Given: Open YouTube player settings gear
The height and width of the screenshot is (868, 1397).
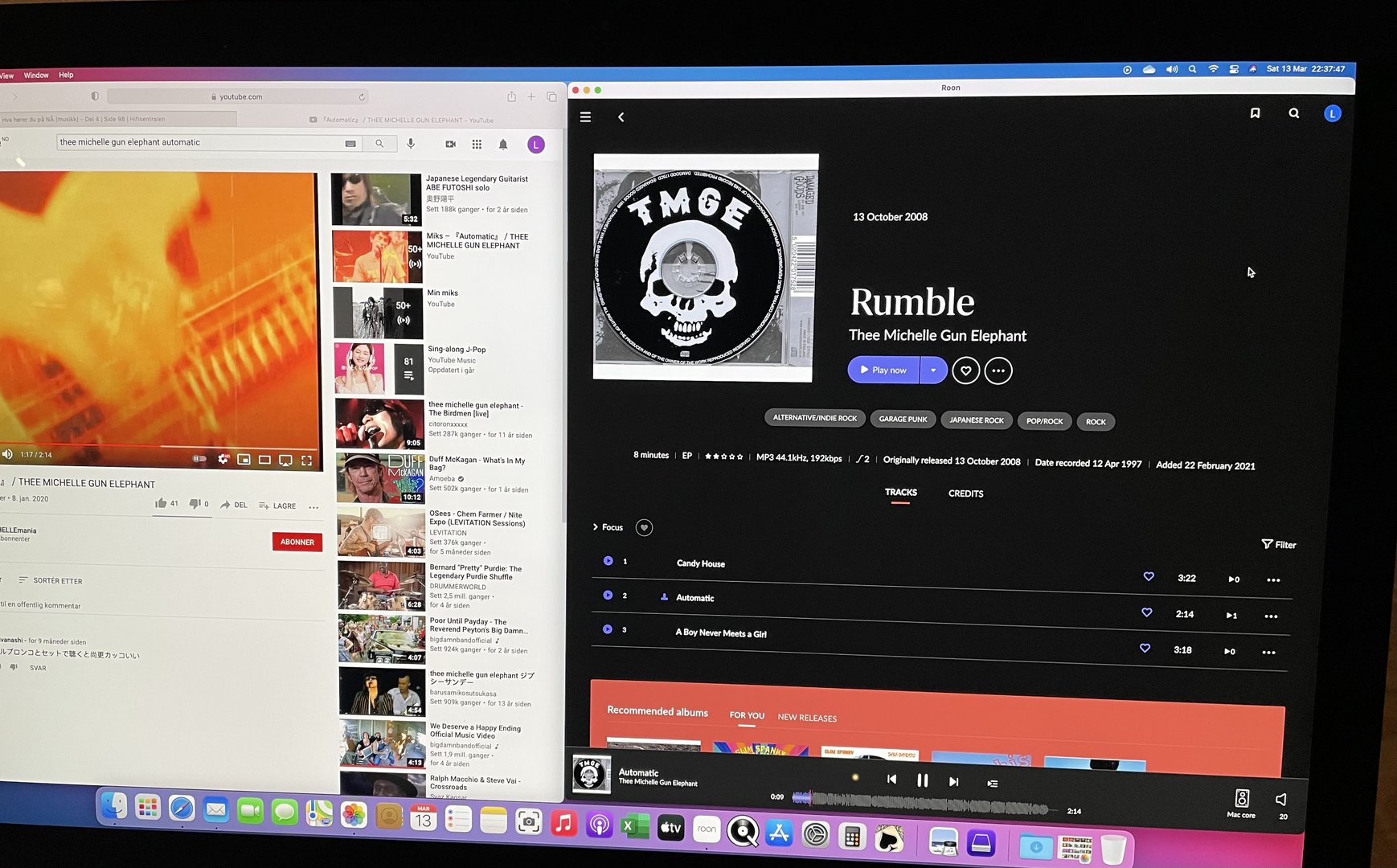Looking at the screenshot, I should click(x=223, y=459).
